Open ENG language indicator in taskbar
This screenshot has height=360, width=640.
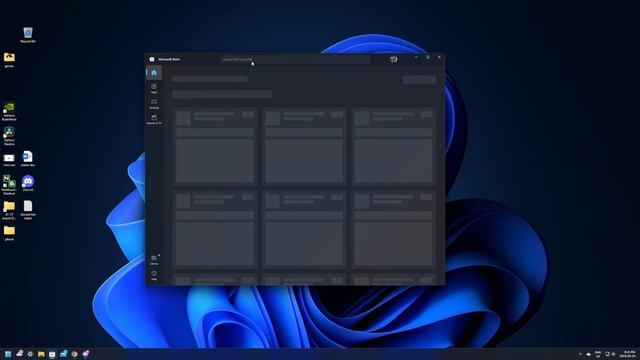point(598,354)
